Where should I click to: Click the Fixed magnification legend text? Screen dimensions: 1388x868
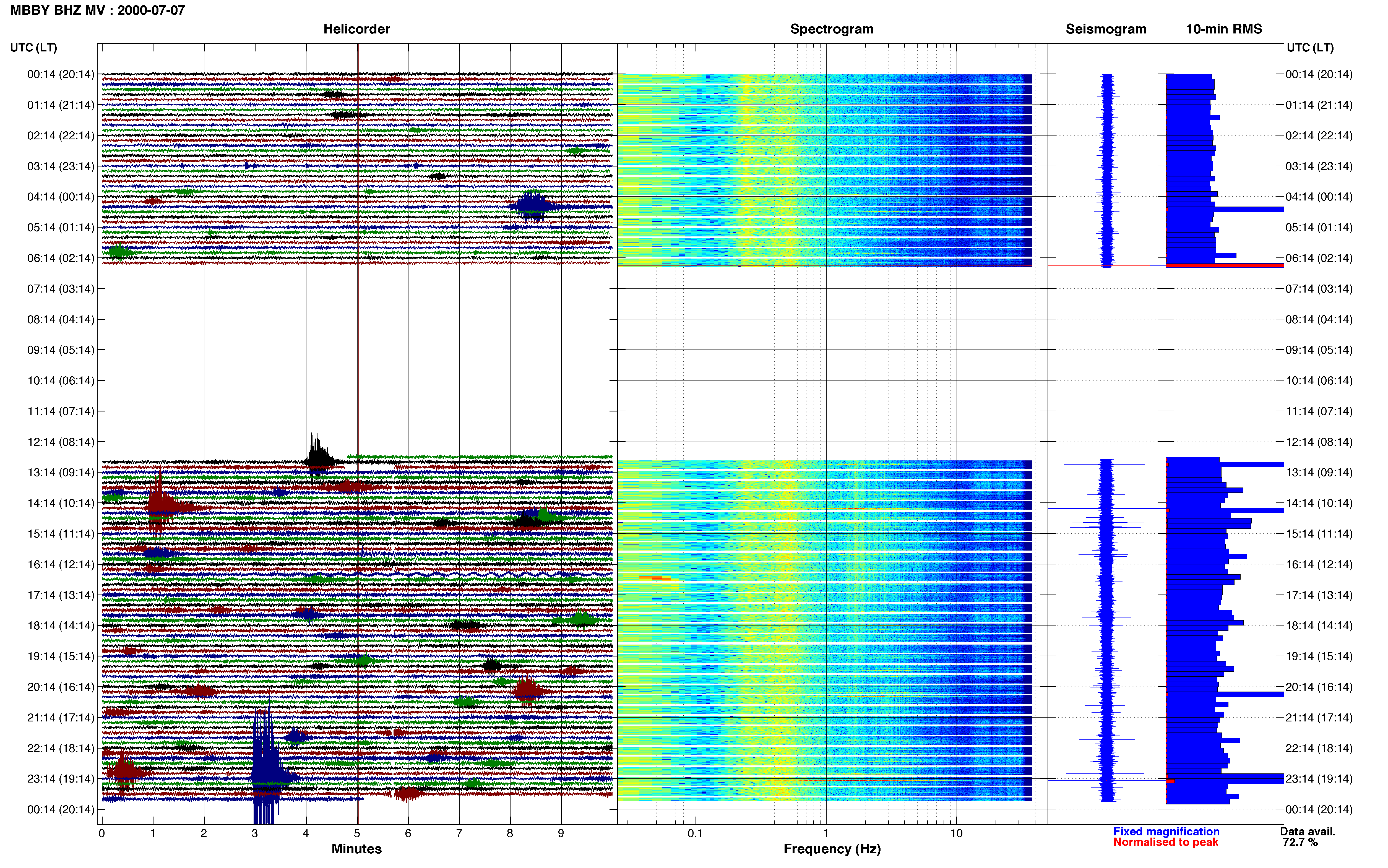pos(1166,831)
